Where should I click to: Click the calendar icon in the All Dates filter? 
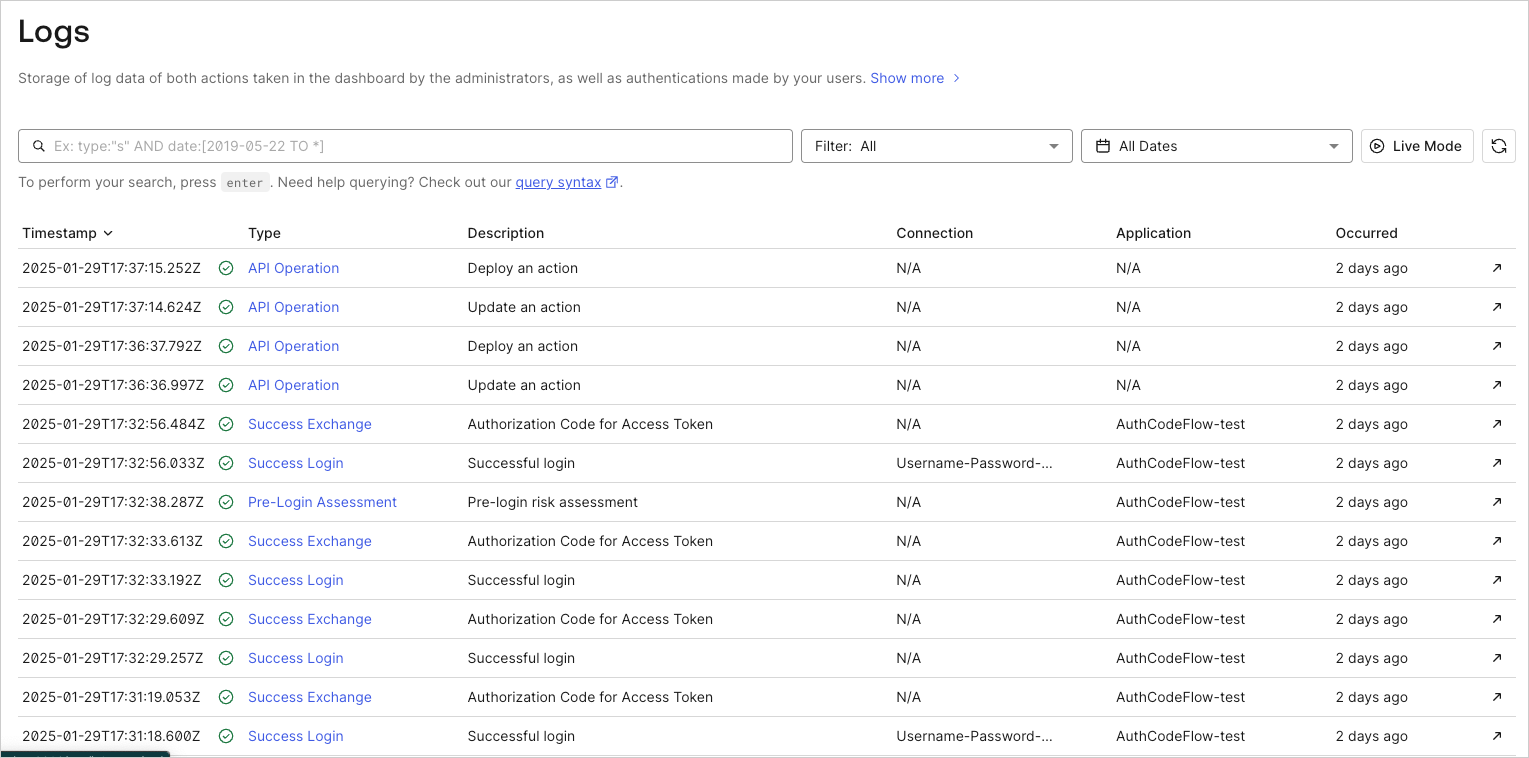[1103, 145]
